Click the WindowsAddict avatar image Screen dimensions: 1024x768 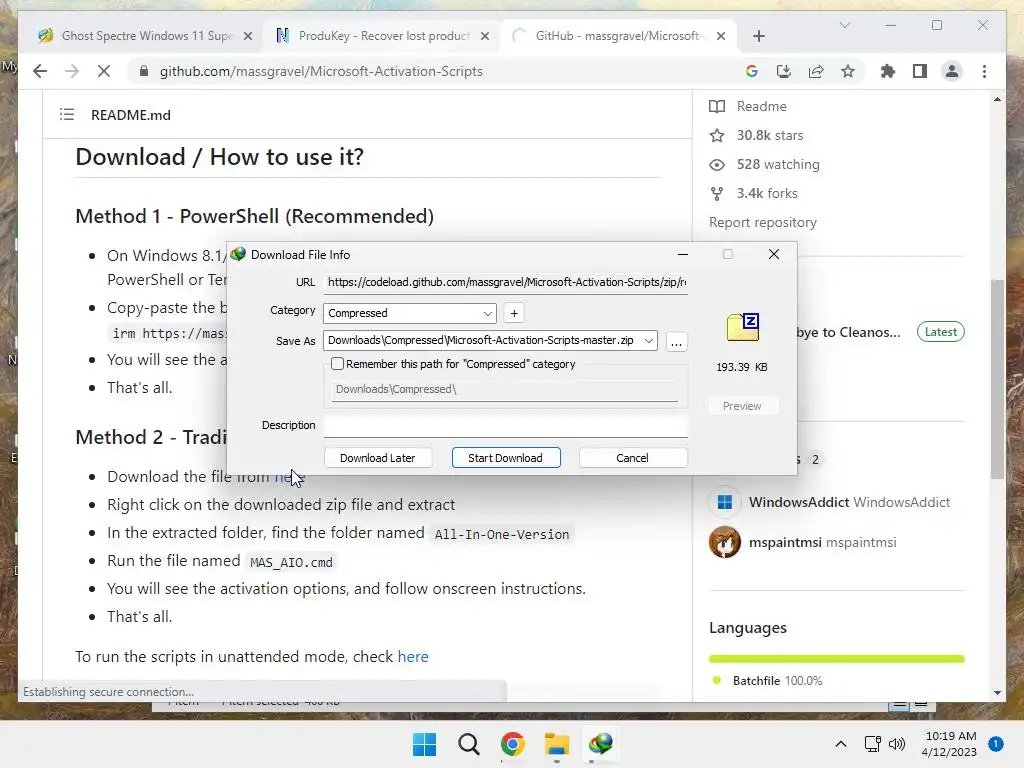point(725,502)
